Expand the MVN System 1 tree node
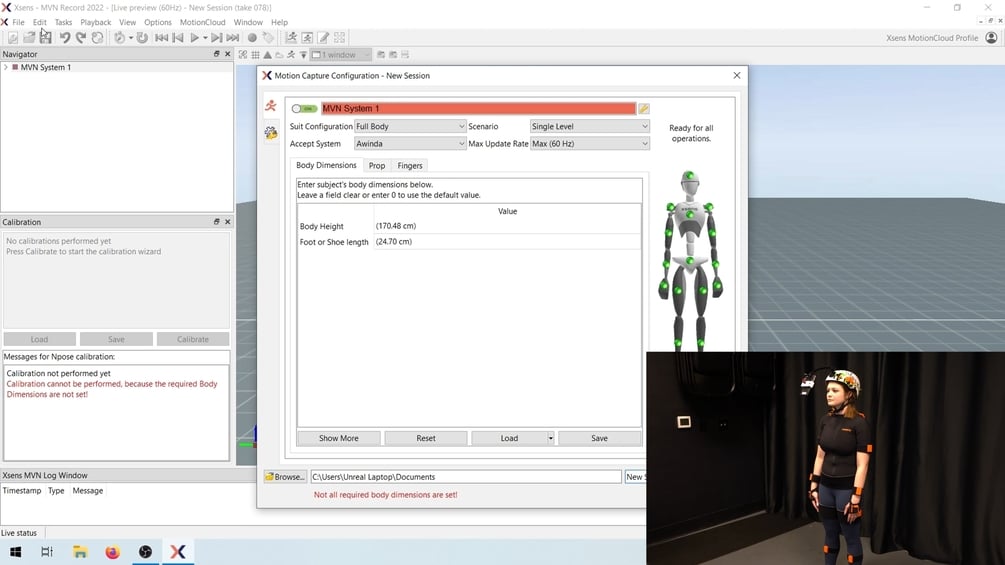The width and height of the screenshot is (1005, 565). [x=6, y=67]
